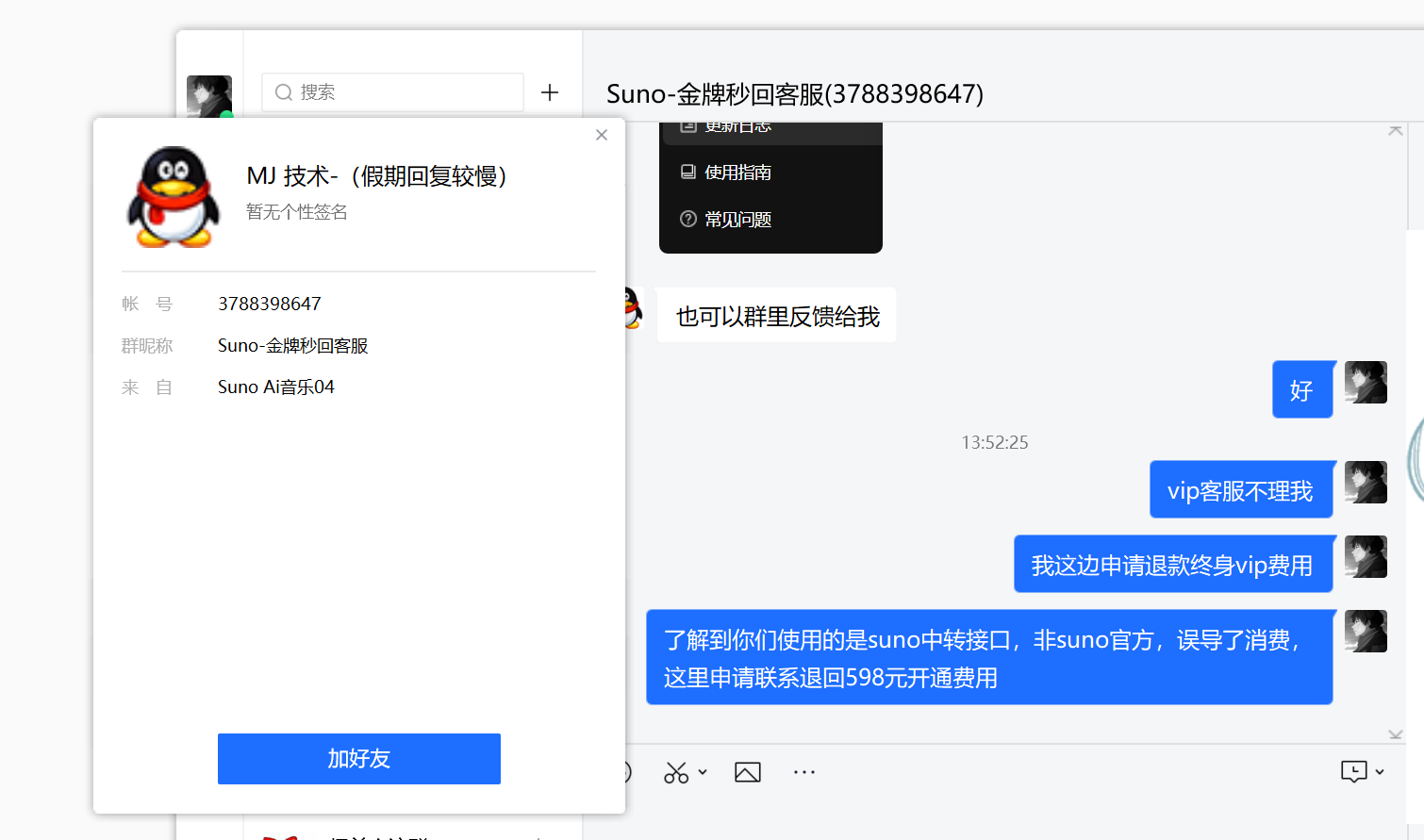Screen dimensions: 1424x840
Task: Click the 13:52:25 timestamp
Action: [x=995, y=442]
